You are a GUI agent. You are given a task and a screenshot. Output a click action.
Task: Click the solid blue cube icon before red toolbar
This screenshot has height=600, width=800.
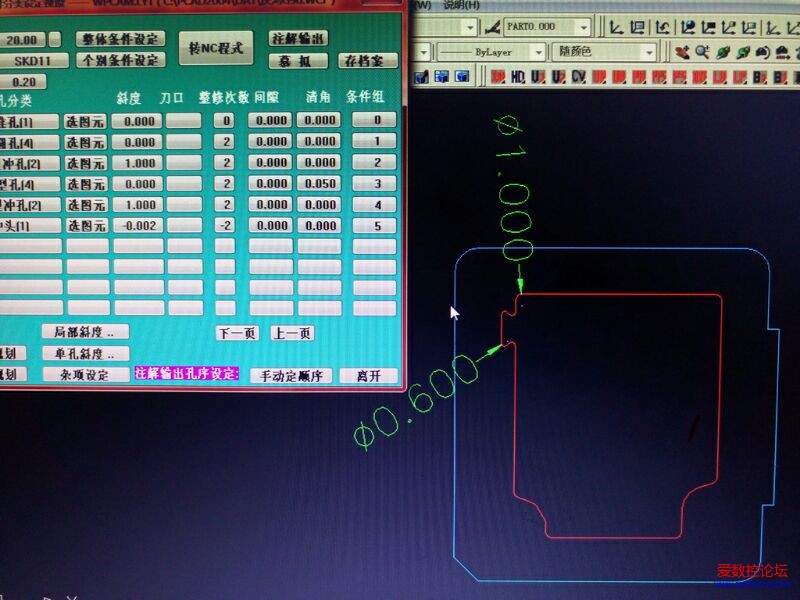(462, 77)
